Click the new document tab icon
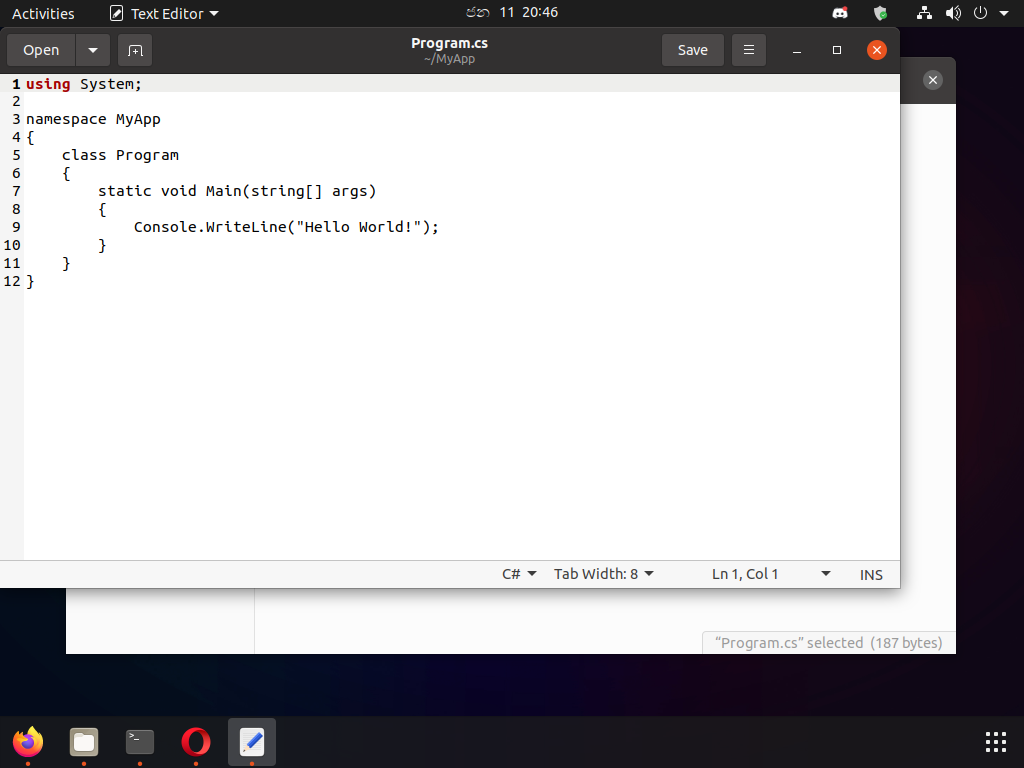Viewport: 1024px width, 768px height. [135, 50]
